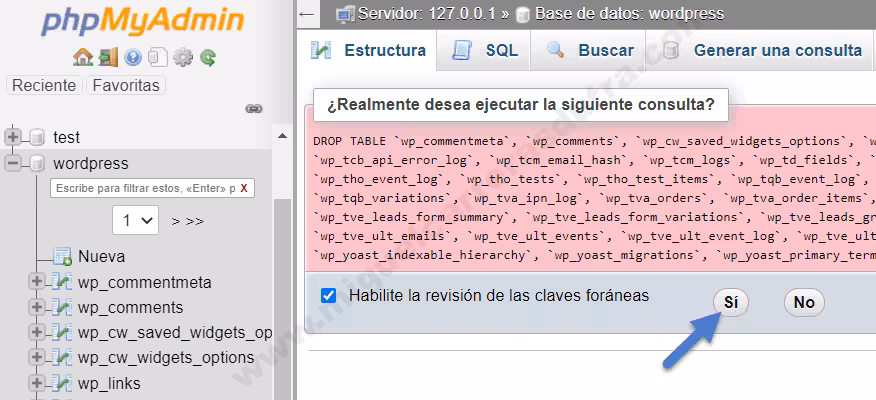Open the SQL tab
This screenshot has height=400, width=876.
(484, 50)
